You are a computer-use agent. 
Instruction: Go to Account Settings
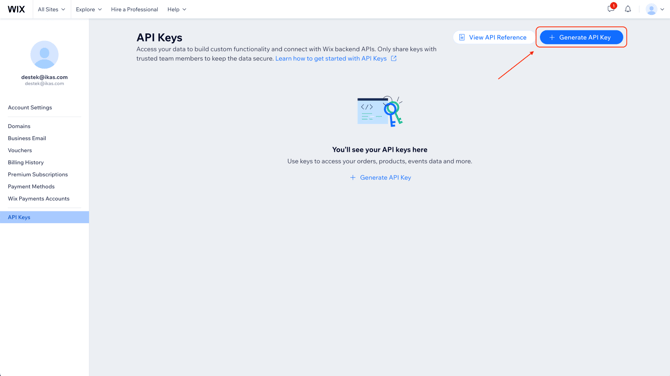[x=29, y=108]
